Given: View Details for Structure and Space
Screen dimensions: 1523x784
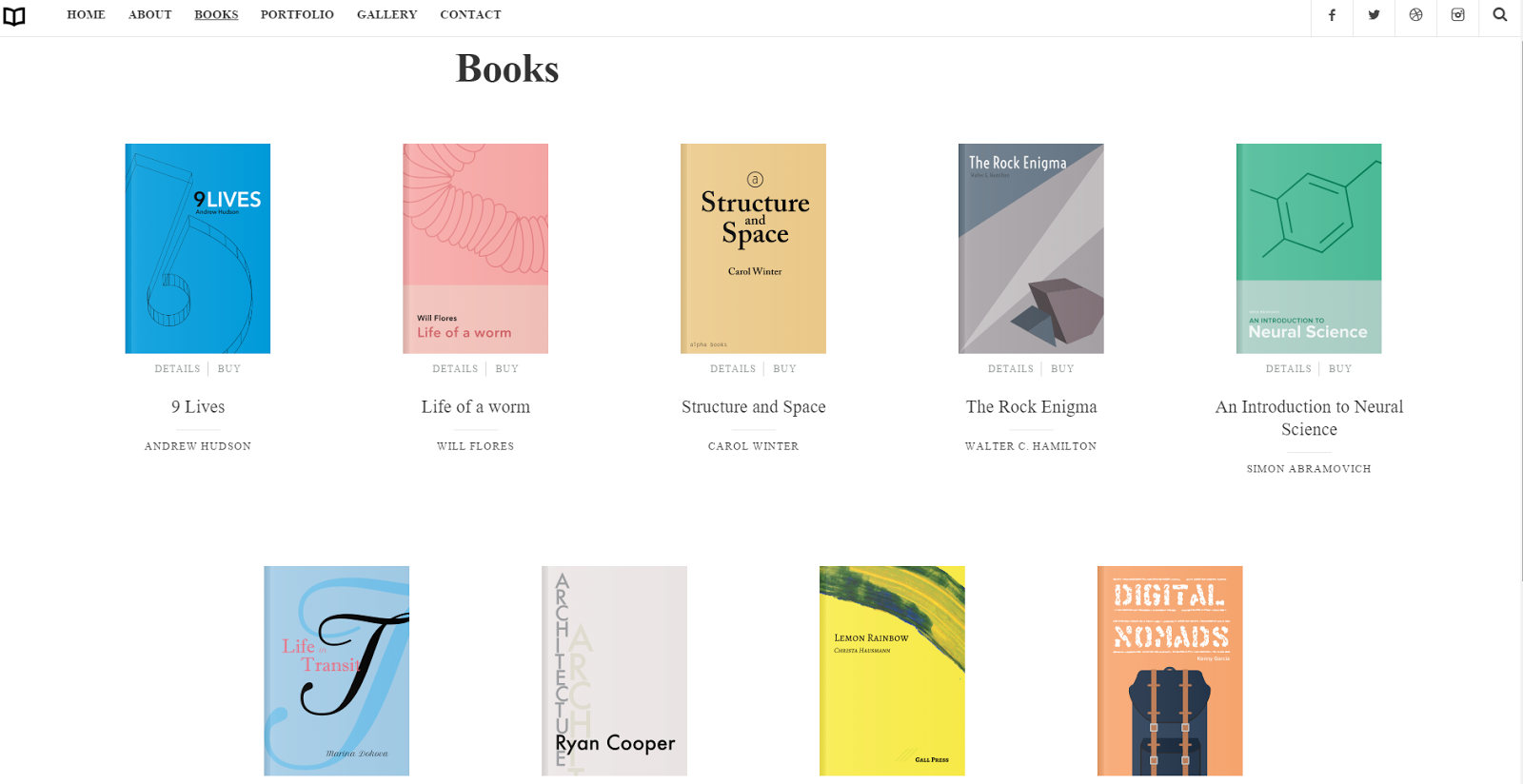Looking at the screenshot, I should (x=733, y=369).
